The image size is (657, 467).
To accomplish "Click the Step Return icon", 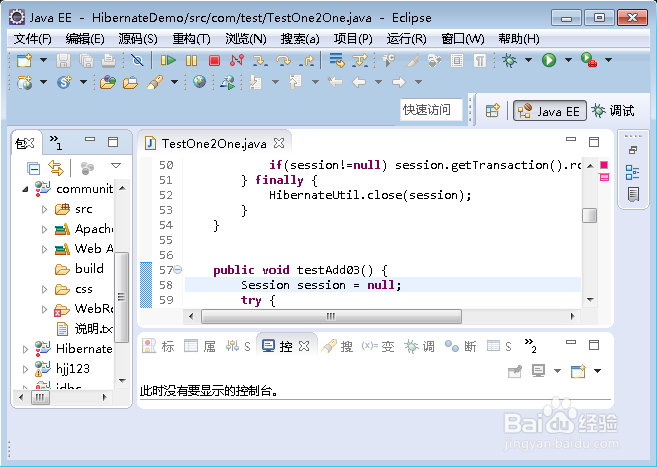I will coord(306,61).
